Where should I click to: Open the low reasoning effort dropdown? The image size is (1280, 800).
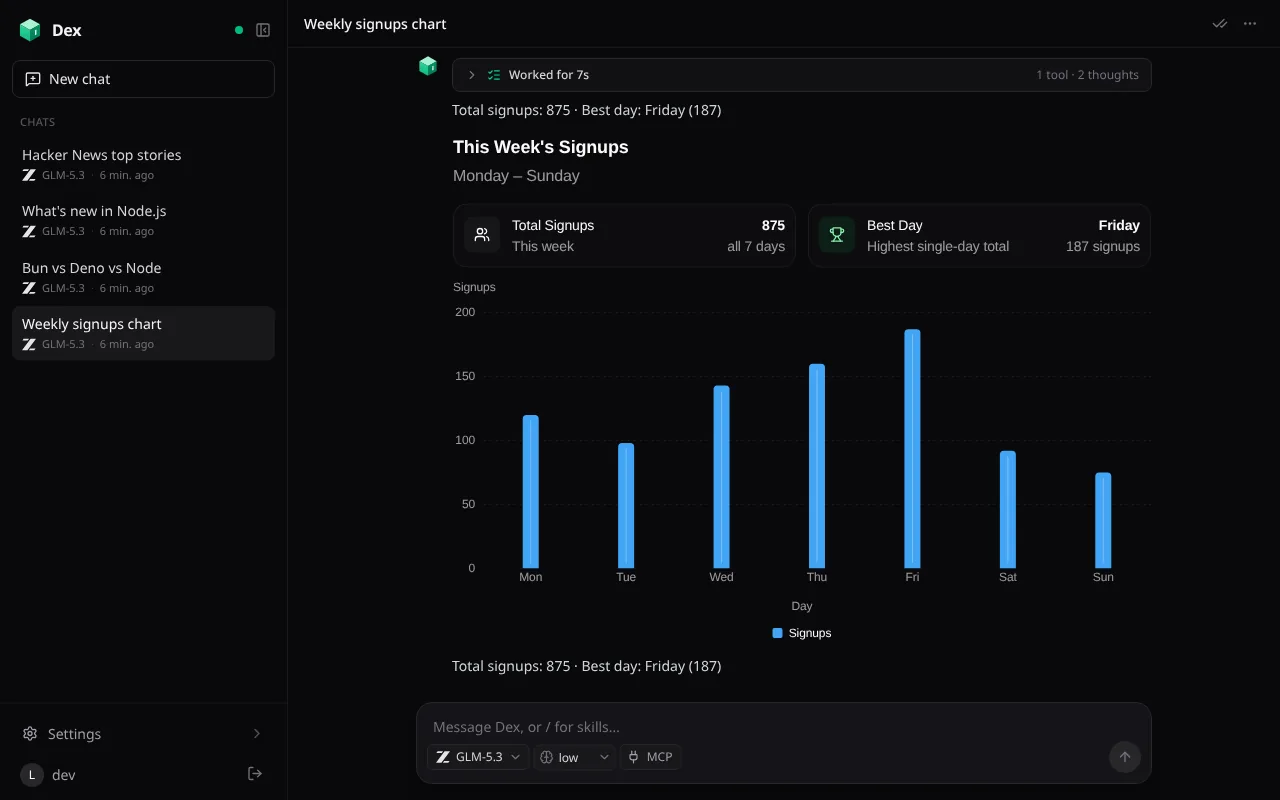575,757
